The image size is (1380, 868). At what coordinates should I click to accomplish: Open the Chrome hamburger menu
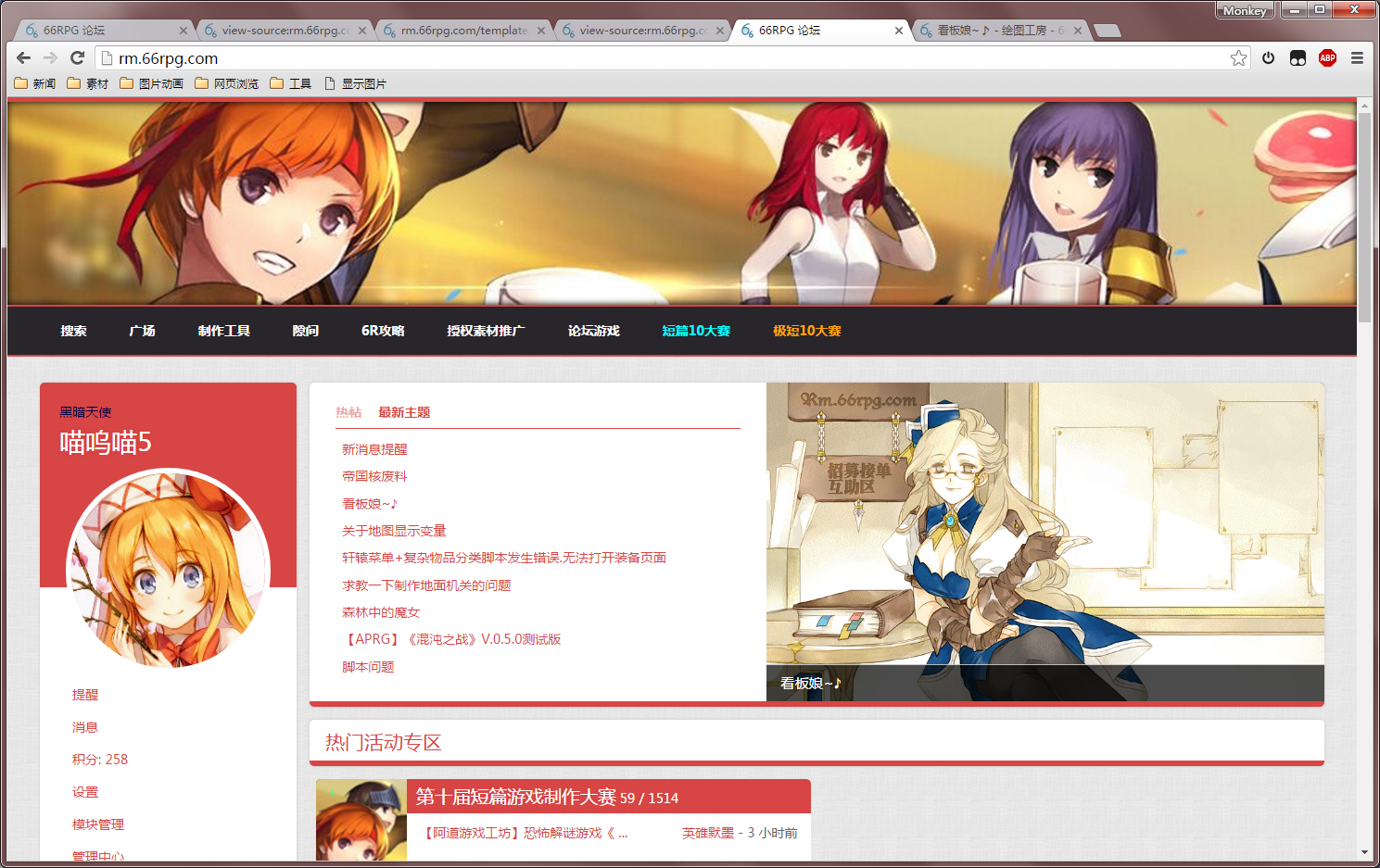point(1357,57)
